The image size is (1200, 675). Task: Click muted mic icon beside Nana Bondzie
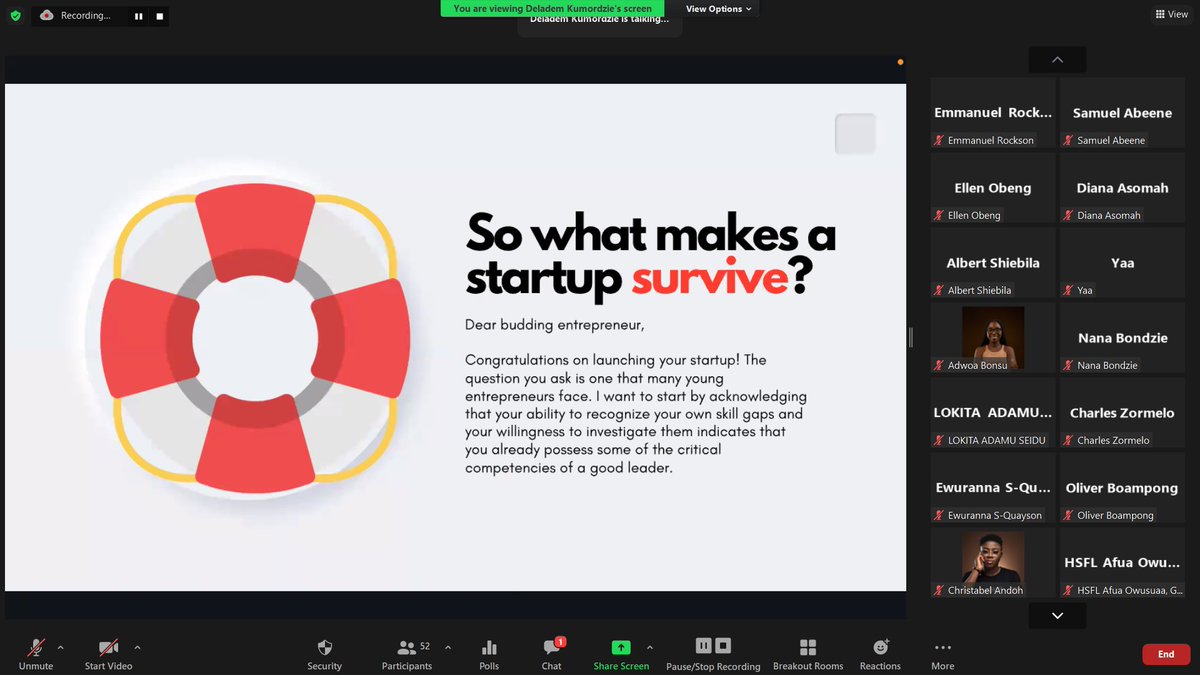point(1068,365)
